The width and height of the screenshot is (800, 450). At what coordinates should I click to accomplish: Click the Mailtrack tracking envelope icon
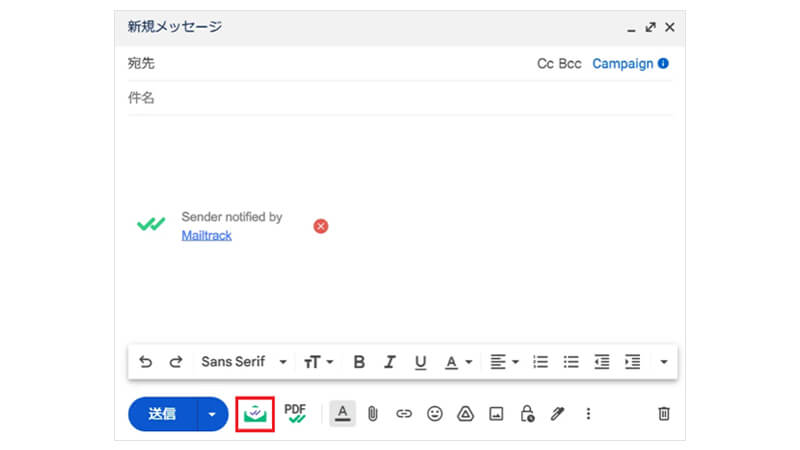point(255,414)
